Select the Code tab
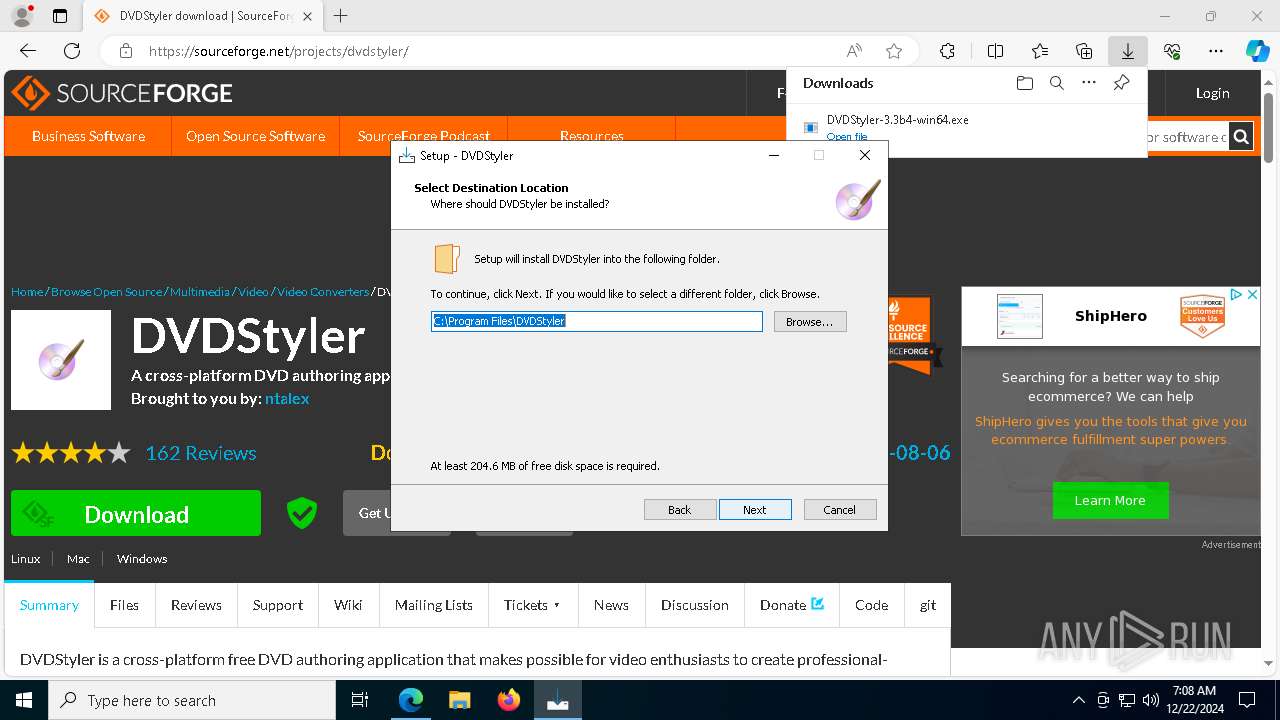The image size is (1280, 720). pos(871,605)
